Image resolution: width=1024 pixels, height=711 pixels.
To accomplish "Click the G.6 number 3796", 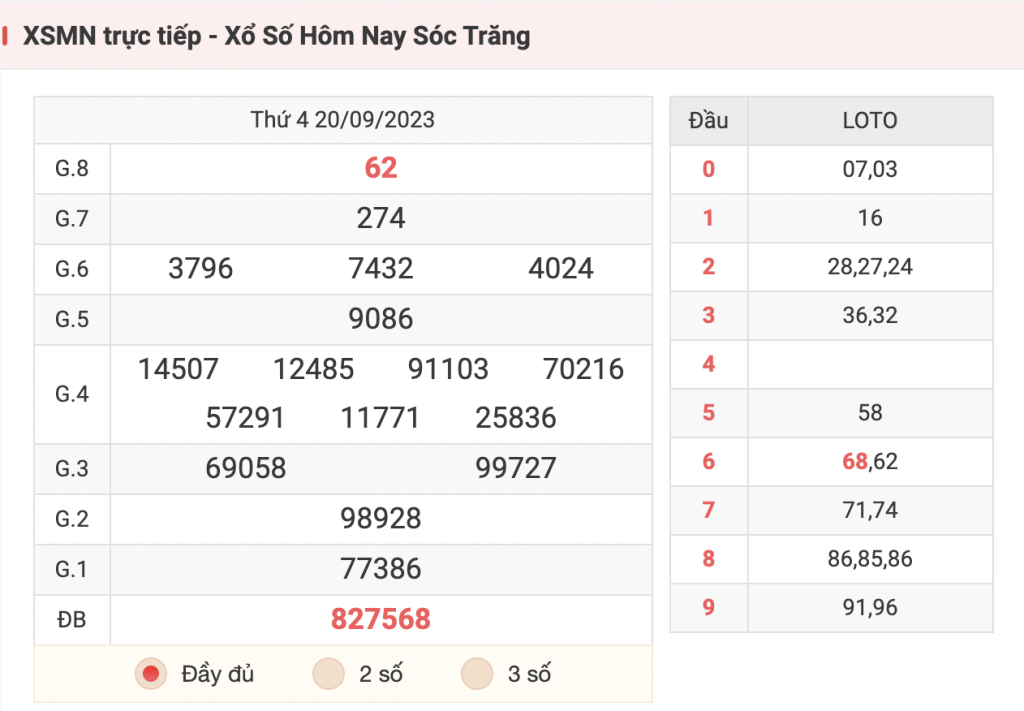I will click(x=200, y=268).
